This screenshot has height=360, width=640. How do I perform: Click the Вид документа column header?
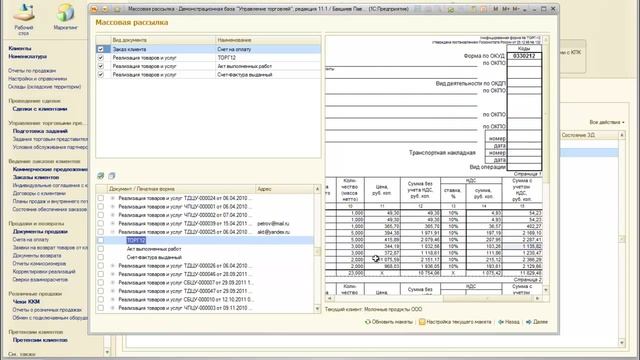163,40
